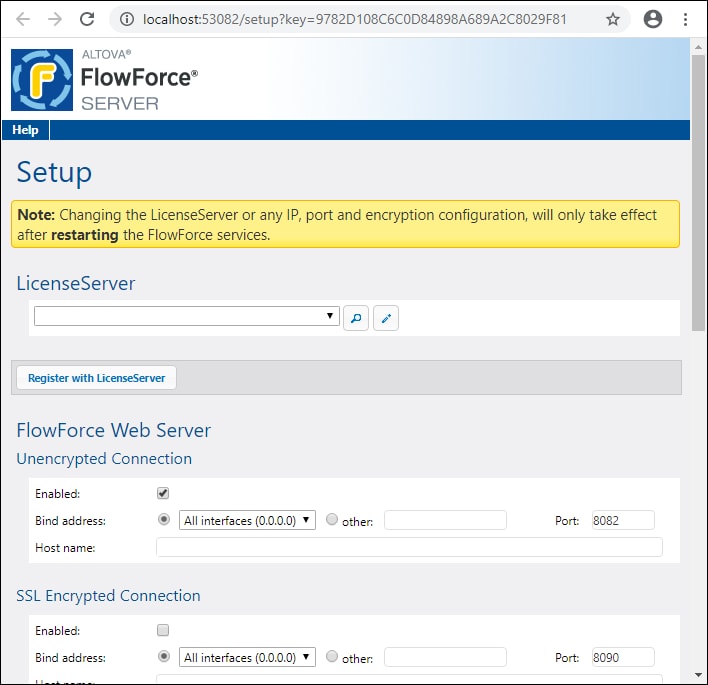Click the SSL Port field showing 8090
Viewport: 708px width, 685px height.
(x=623, y=657)
